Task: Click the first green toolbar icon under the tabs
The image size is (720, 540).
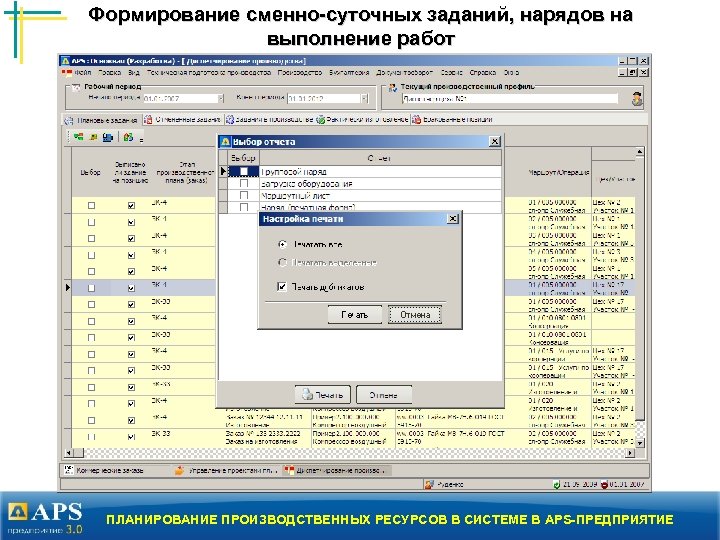Action: (79, 136)
